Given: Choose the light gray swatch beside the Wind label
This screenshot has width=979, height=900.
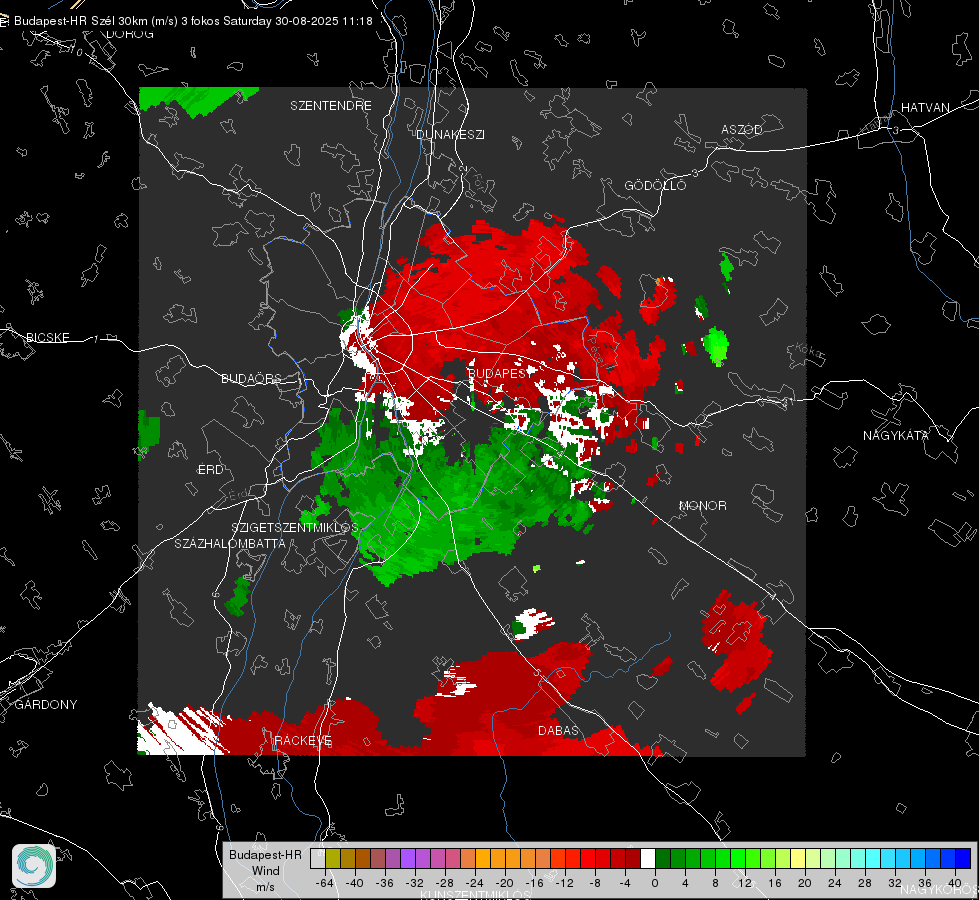Looking at the screenshot, I should pyautogui.click(x=318, y=858).
